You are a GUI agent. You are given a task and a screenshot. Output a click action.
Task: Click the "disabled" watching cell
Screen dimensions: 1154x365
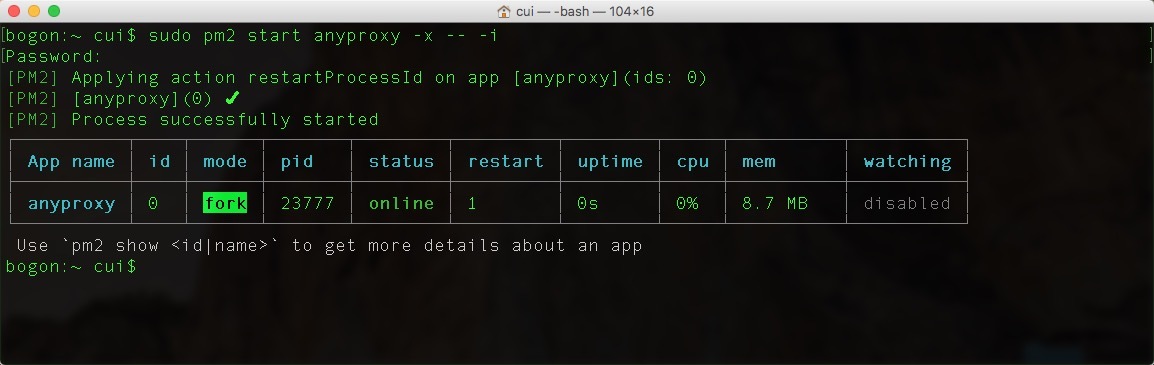(x=907, y=203)
